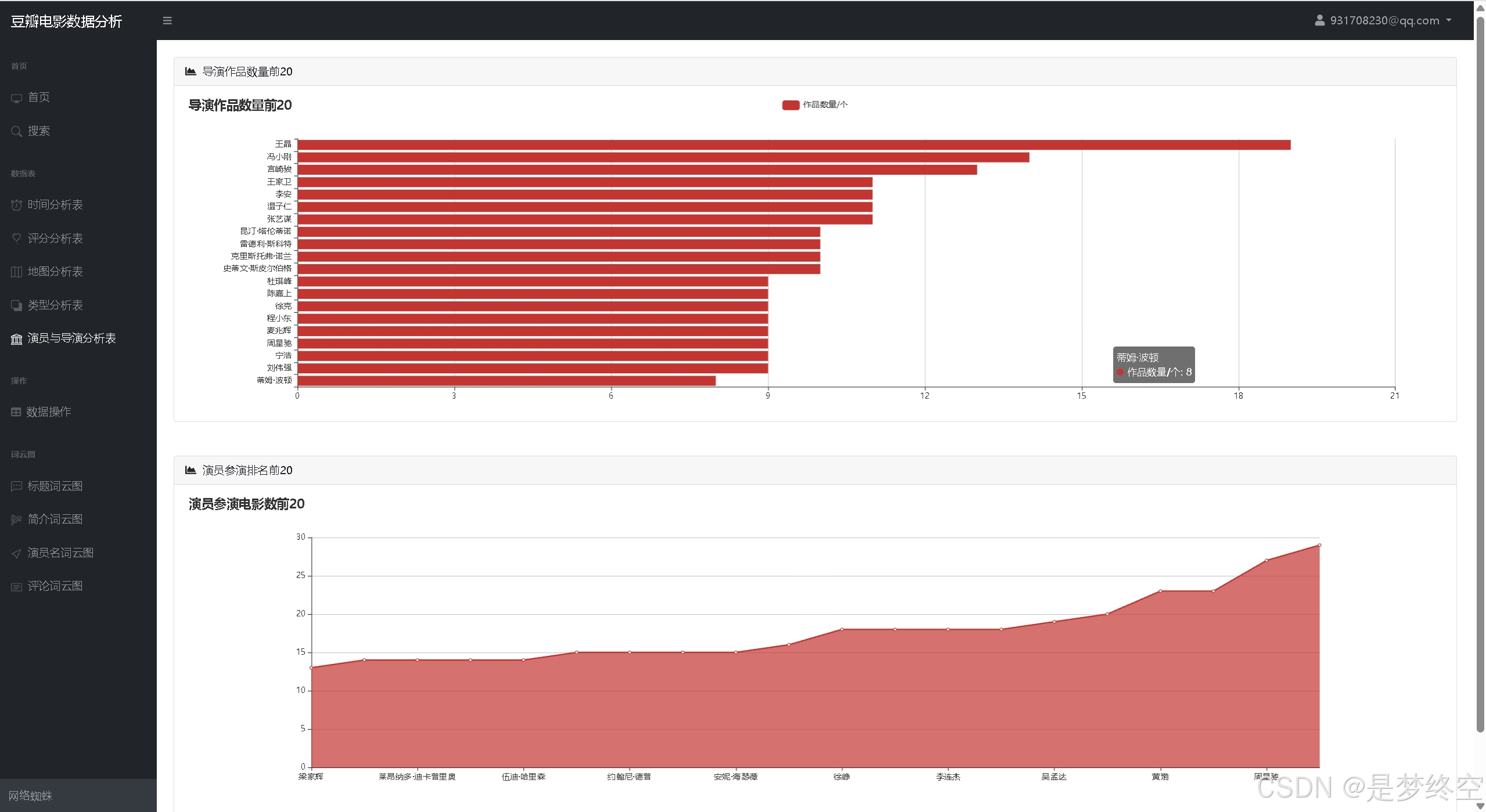1486x812 pixels.
Task: Click the table icon beside 数据操作
Action: click(x=16, y=412)
